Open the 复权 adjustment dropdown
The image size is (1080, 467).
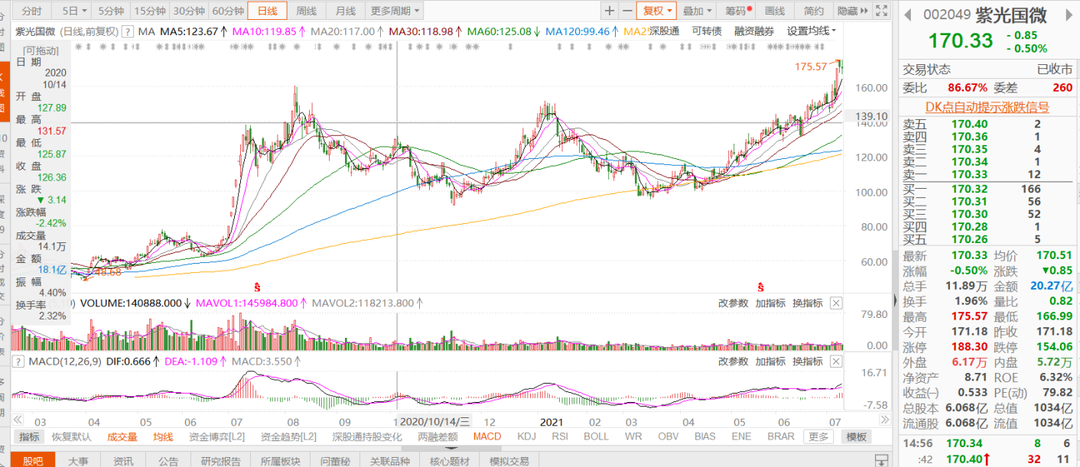point(656,11)
